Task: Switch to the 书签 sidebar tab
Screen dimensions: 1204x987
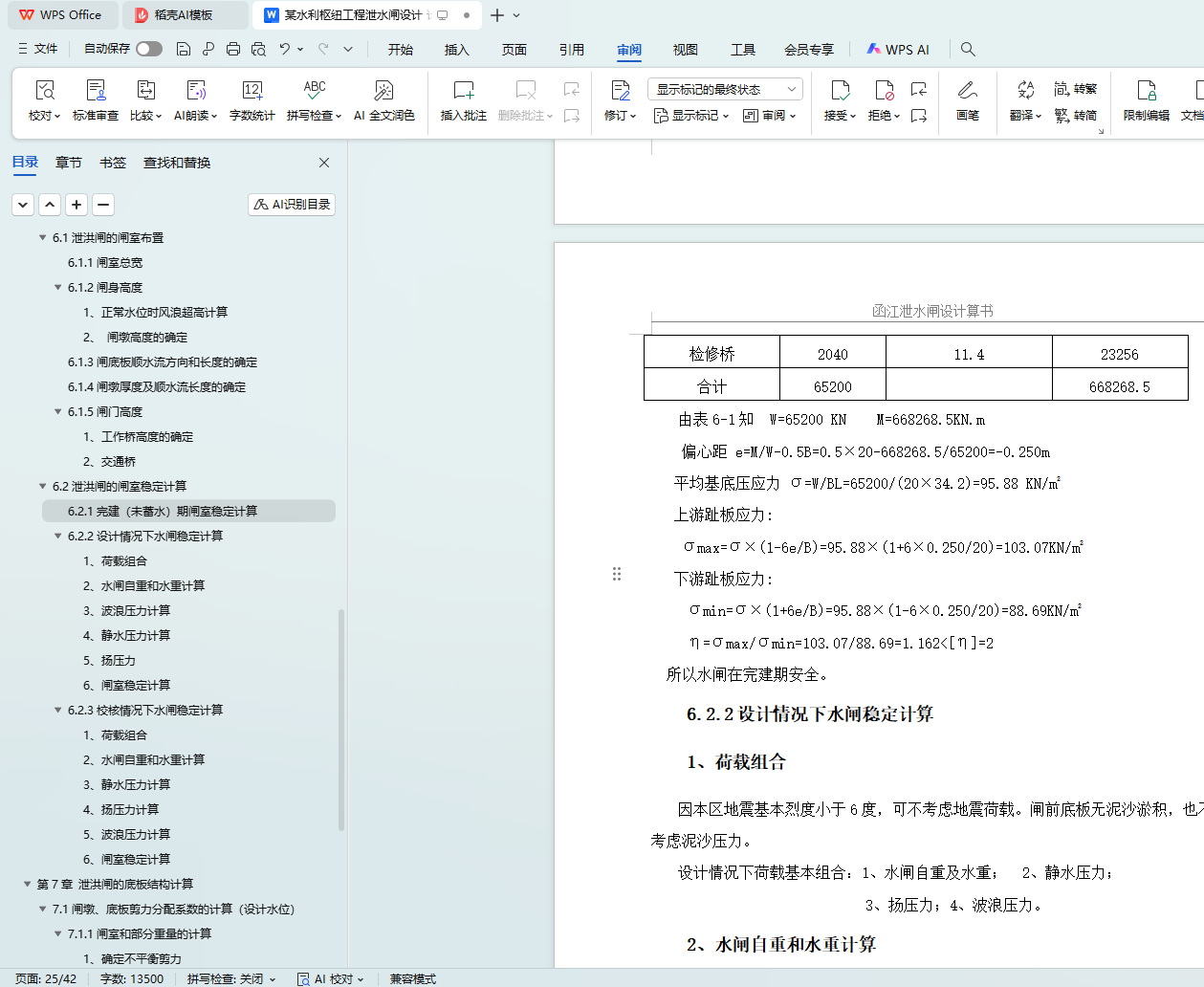Action: click(x=113, y=163)
